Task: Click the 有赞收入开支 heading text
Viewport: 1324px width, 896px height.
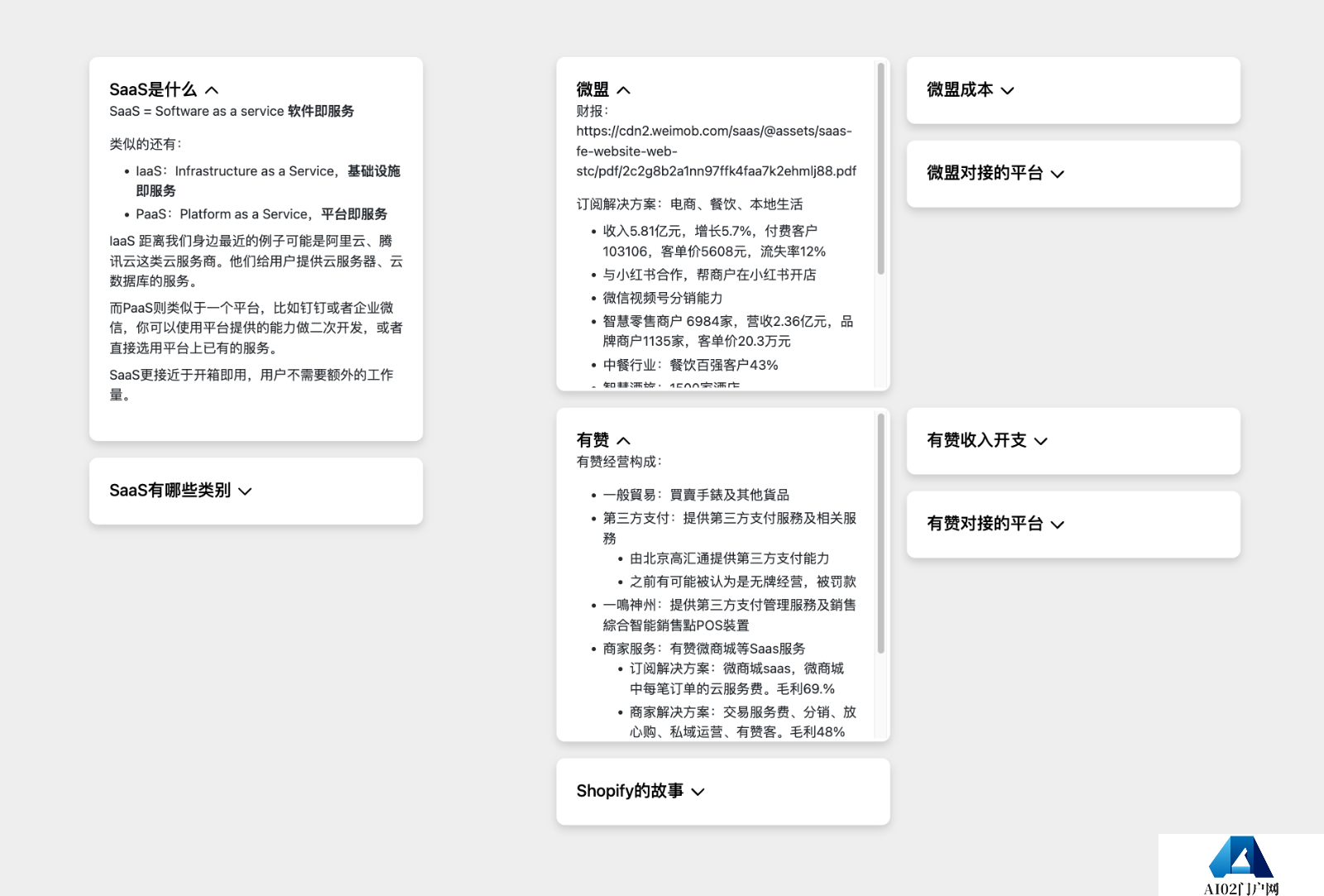Action: tap(976, 440)
